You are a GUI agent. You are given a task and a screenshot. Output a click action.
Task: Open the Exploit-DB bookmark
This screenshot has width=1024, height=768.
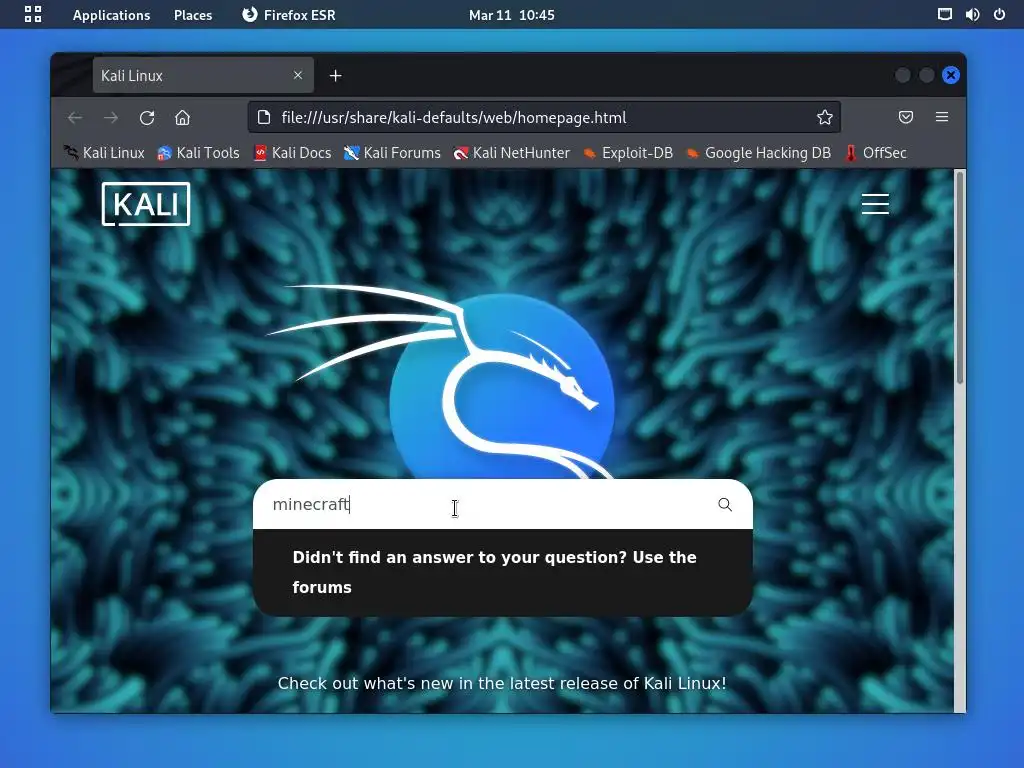point(628,153)
